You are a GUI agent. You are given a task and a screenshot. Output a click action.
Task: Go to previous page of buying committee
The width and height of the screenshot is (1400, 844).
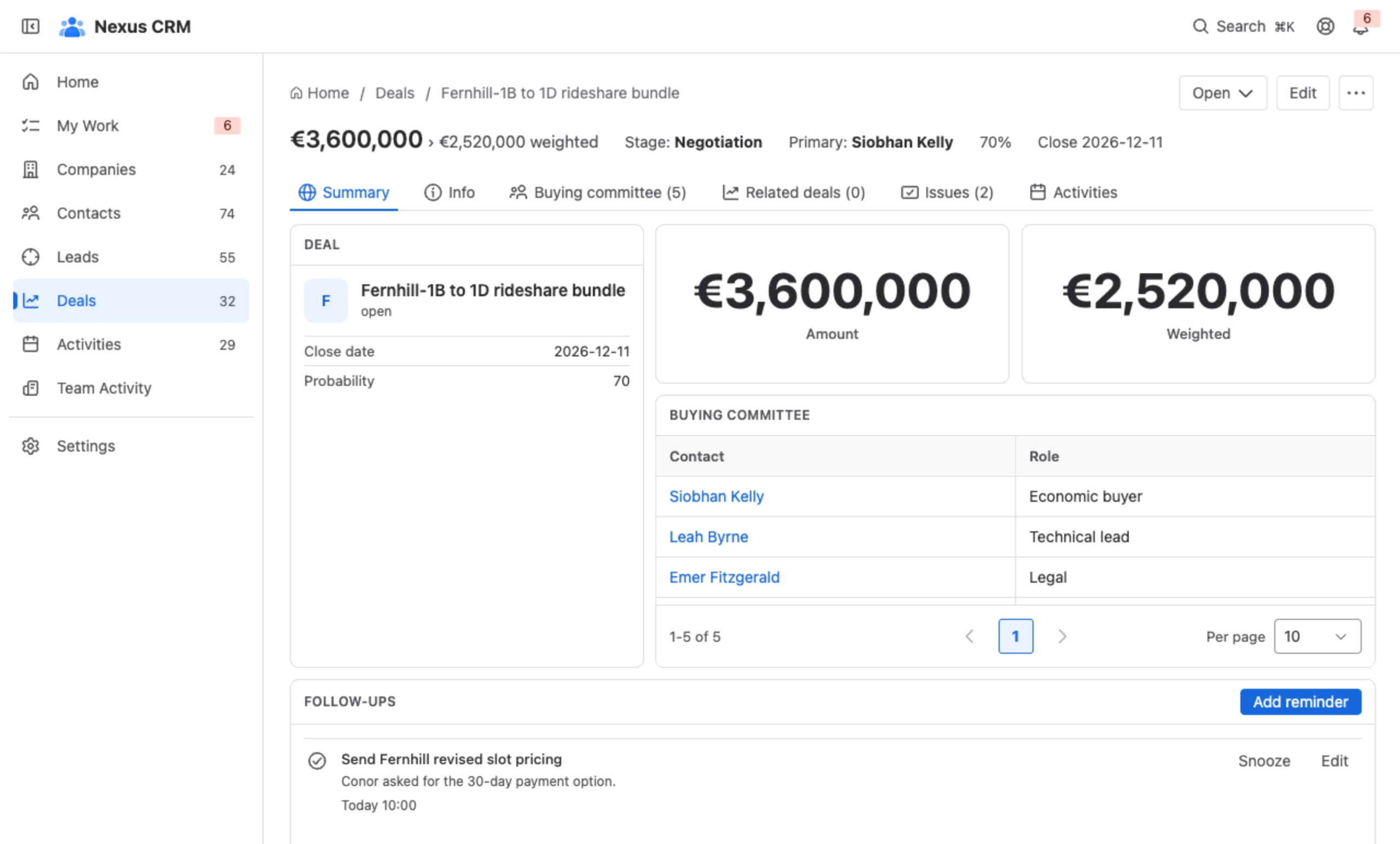(x=970, y=636)
